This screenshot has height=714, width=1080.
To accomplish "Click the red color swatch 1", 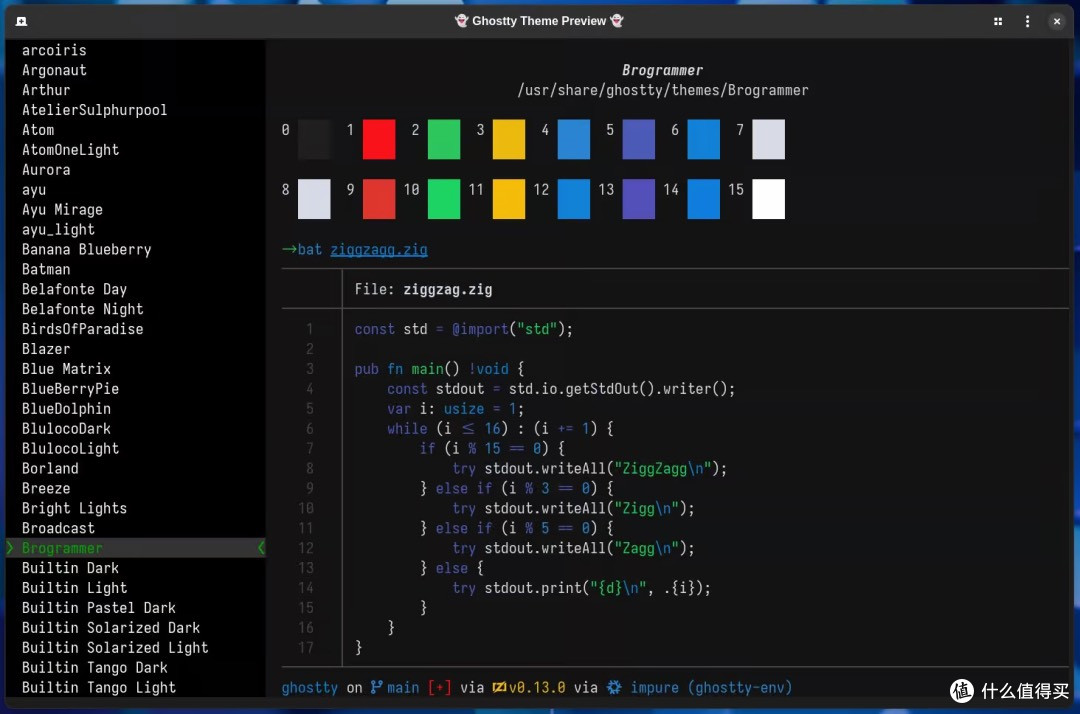I will click(379, 139).
